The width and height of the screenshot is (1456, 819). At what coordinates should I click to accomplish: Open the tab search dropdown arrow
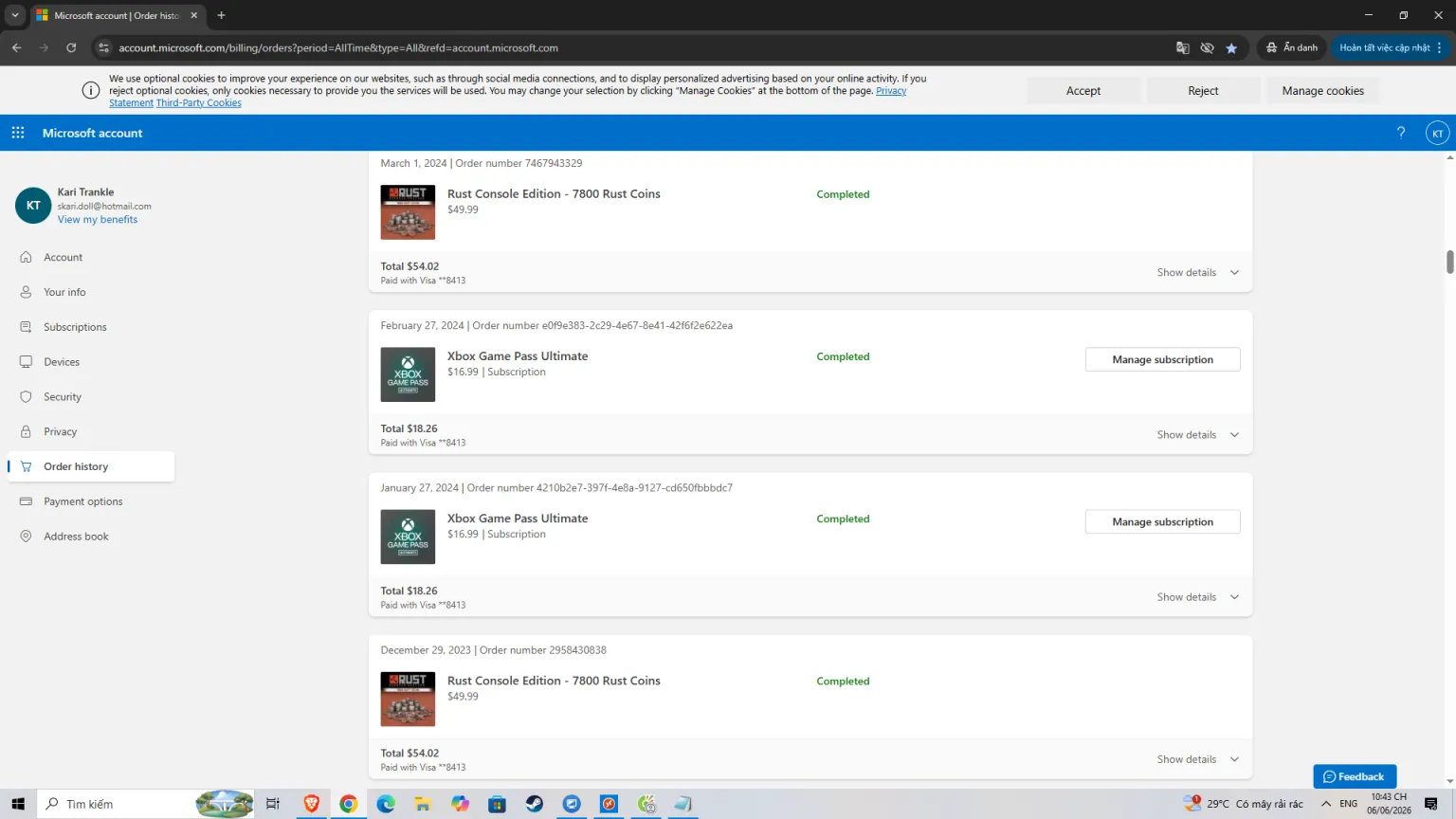click(x=15, y=15)
